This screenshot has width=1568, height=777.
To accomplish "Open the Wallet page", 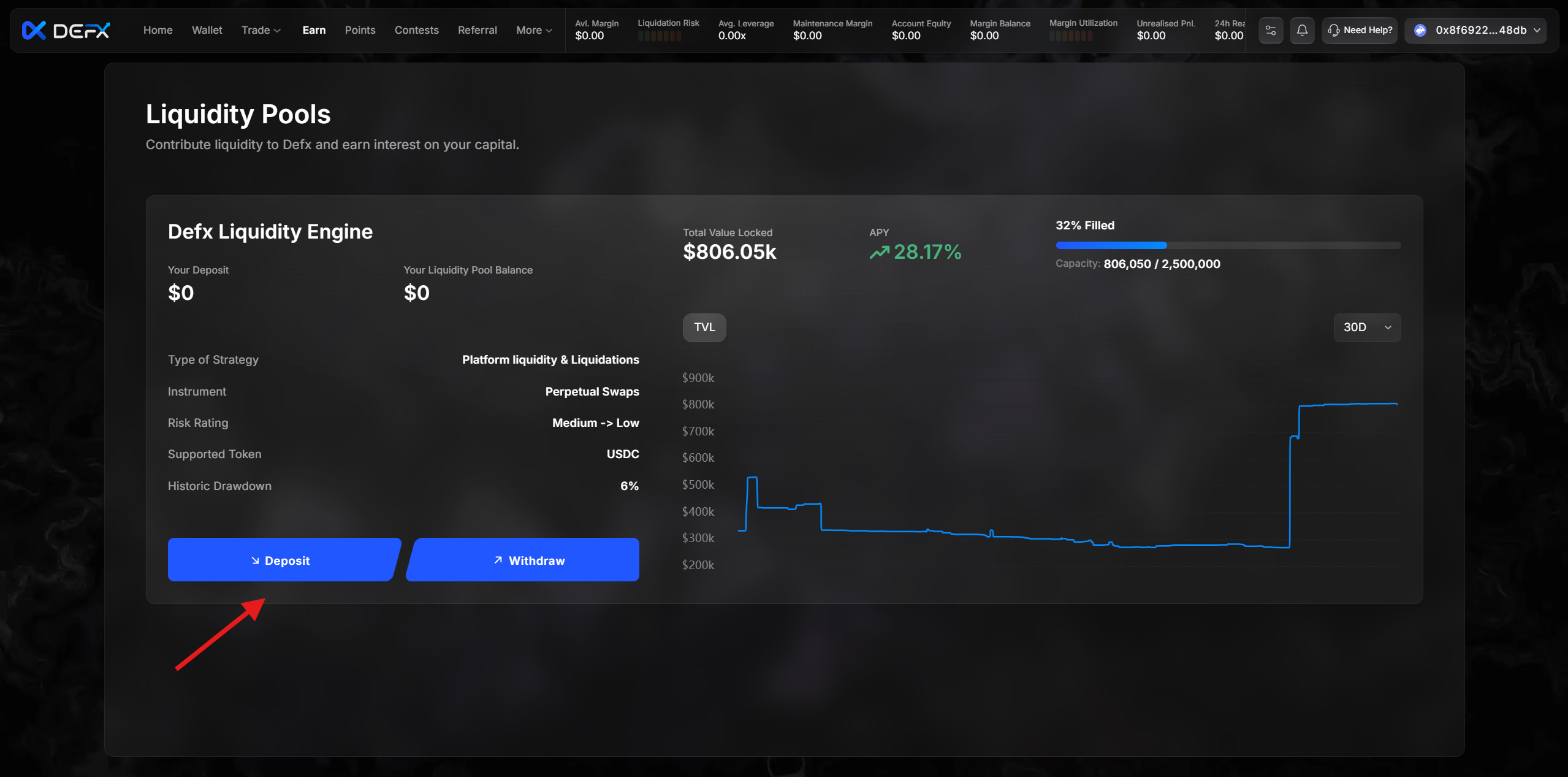I will tap(207, 30).
